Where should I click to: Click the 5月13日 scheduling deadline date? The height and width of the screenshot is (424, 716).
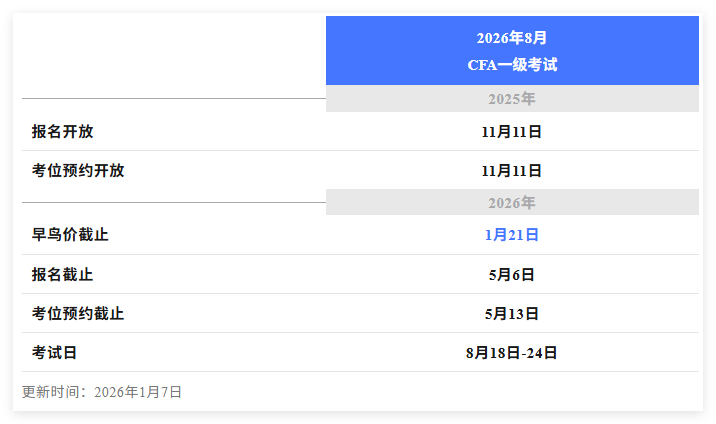(512, 313)
